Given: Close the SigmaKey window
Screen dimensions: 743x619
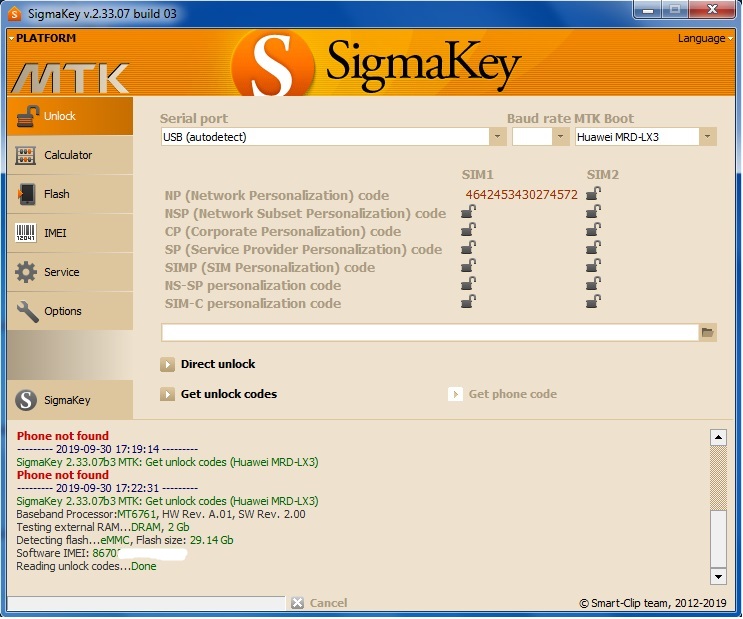Looking at the screenshot, I should click(712, 9).
